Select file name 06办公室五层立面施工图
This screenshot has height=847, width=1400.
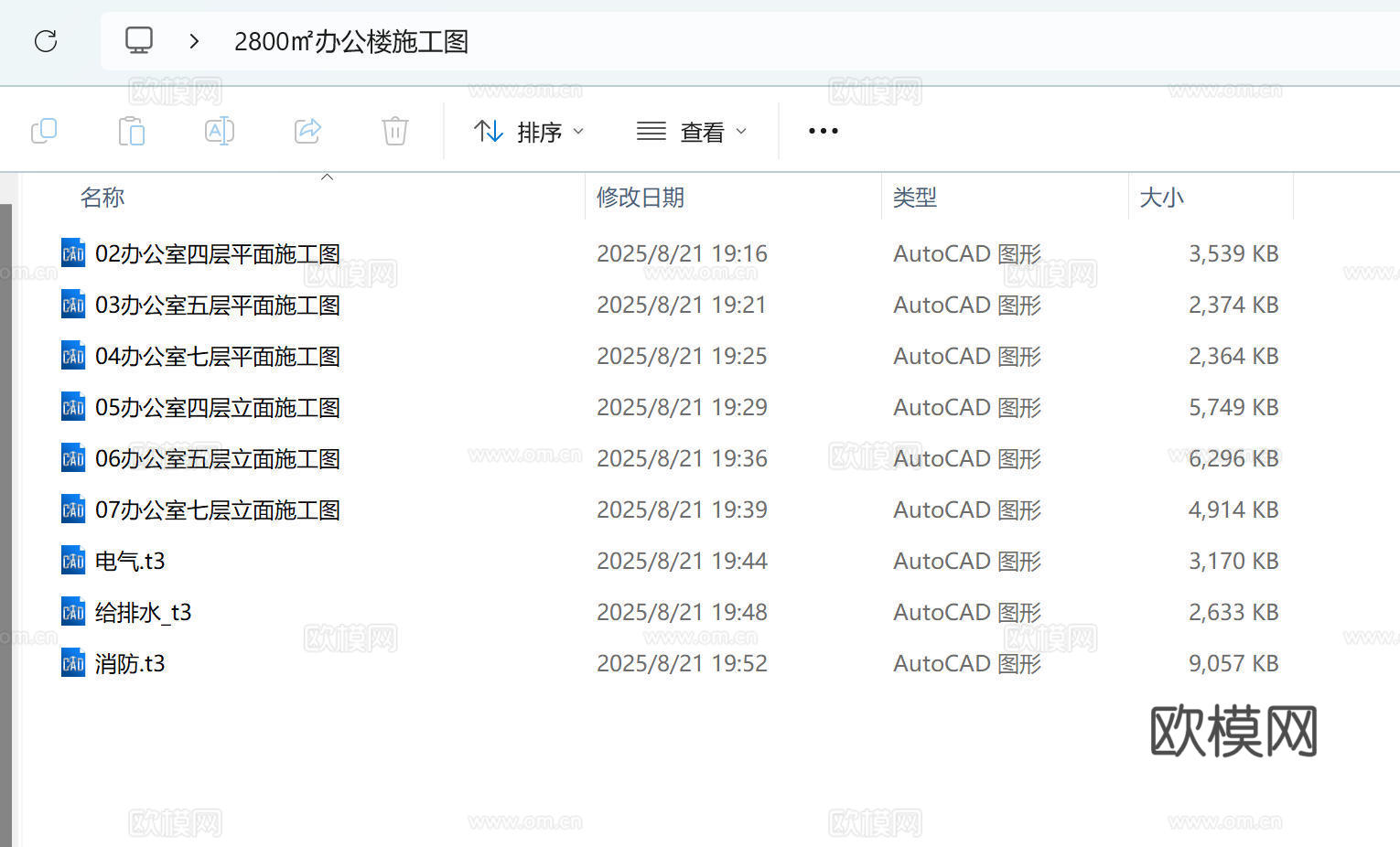pyautogui.click(x=218, y=458)
